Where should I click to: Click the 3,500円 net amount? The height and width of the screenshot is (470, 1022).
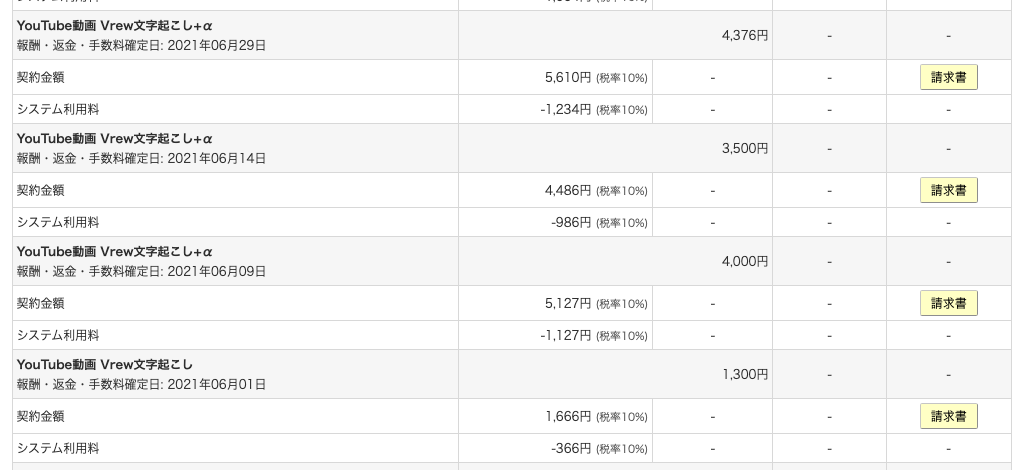744,148
